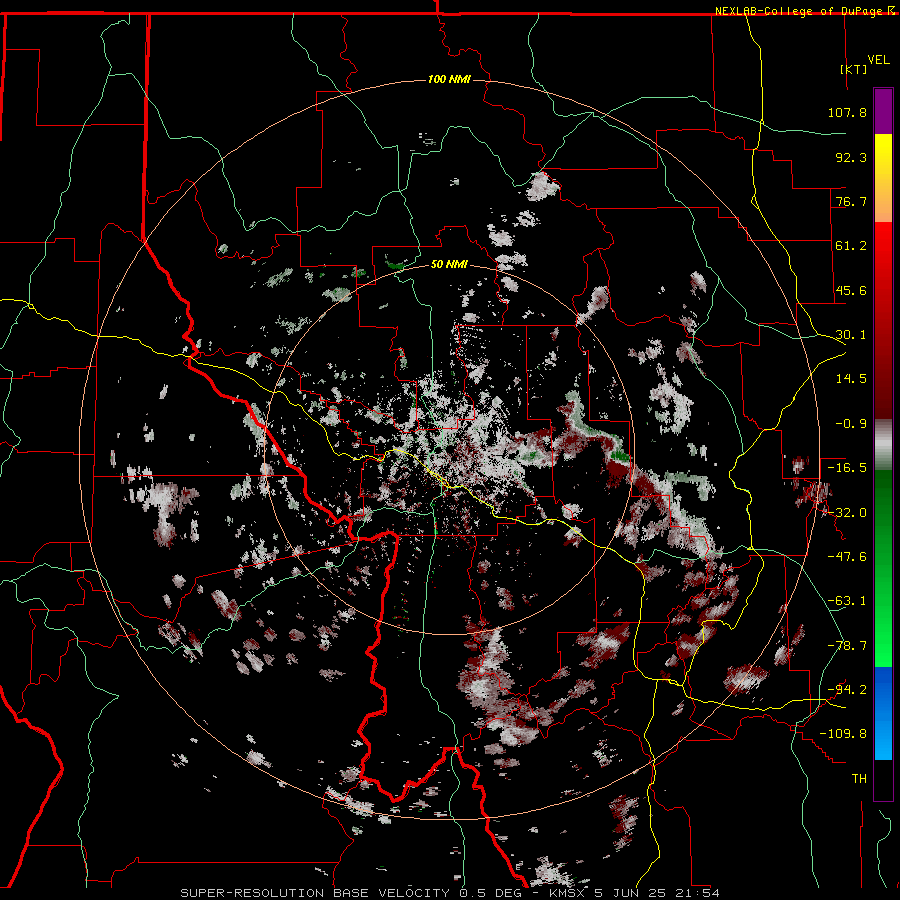Click the KMSX station identifier in the caption
This screenshot has width=900, height=900.
click(x=568, y=893)
